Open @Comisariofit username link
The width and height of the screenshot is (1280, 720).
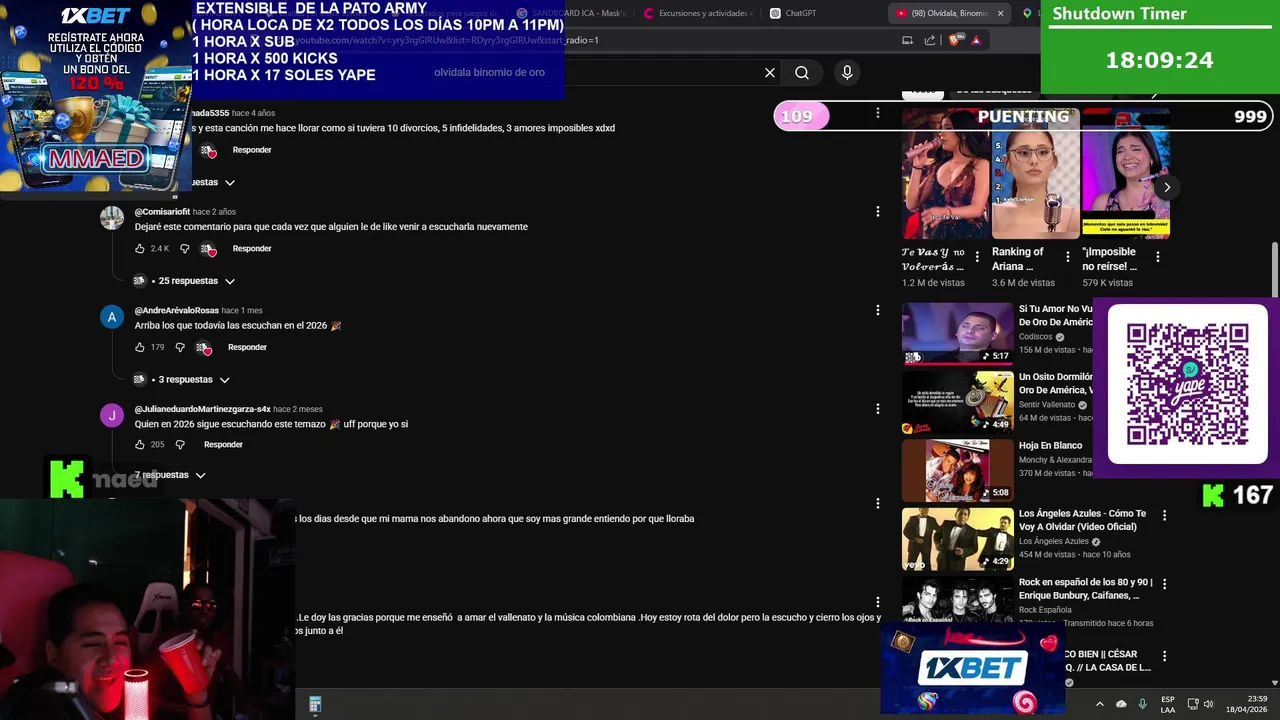click(x=162, y=212)
